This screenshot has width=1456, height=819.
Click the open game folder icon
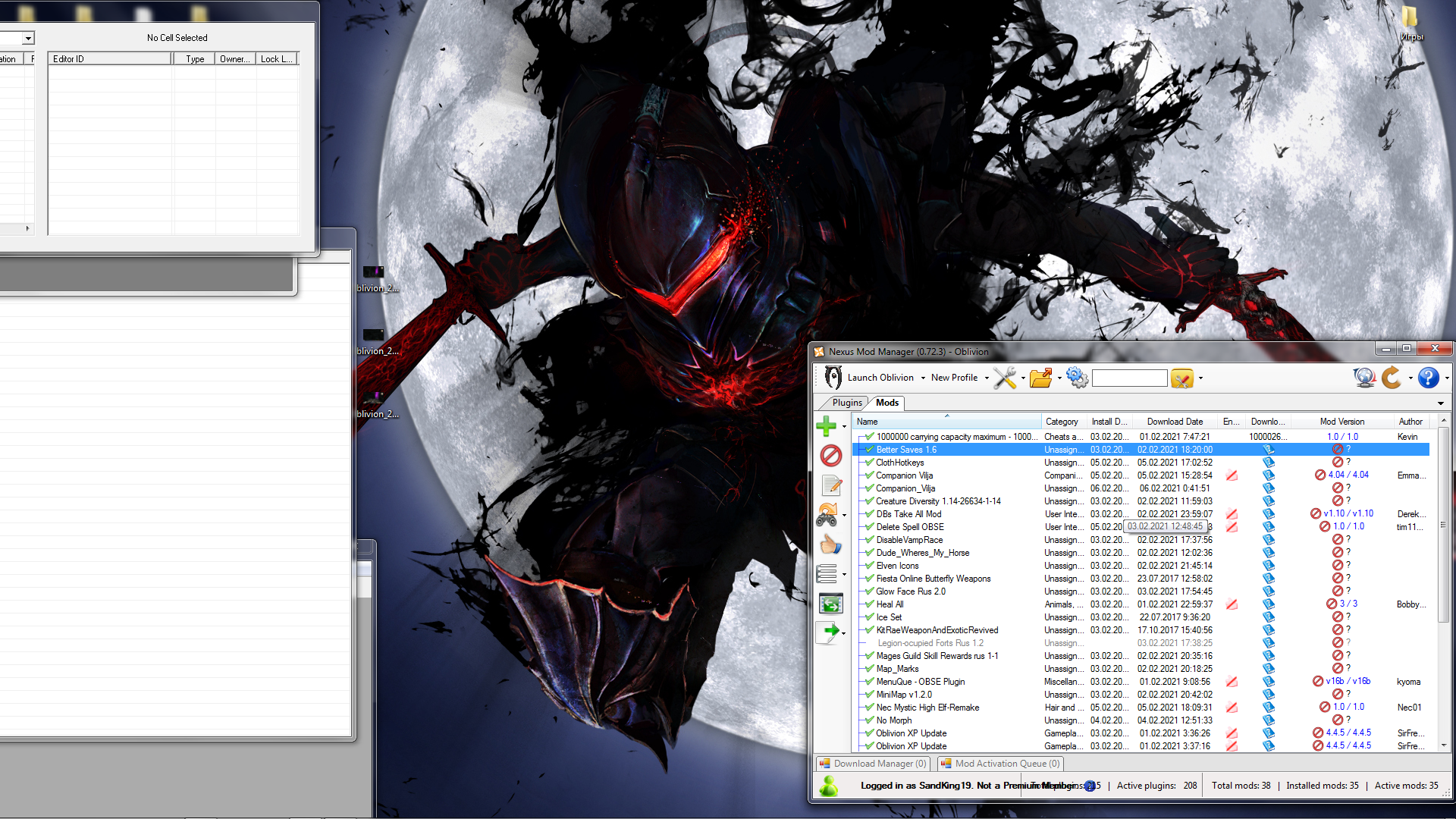pyautogui.click(x=1040, y=378)
